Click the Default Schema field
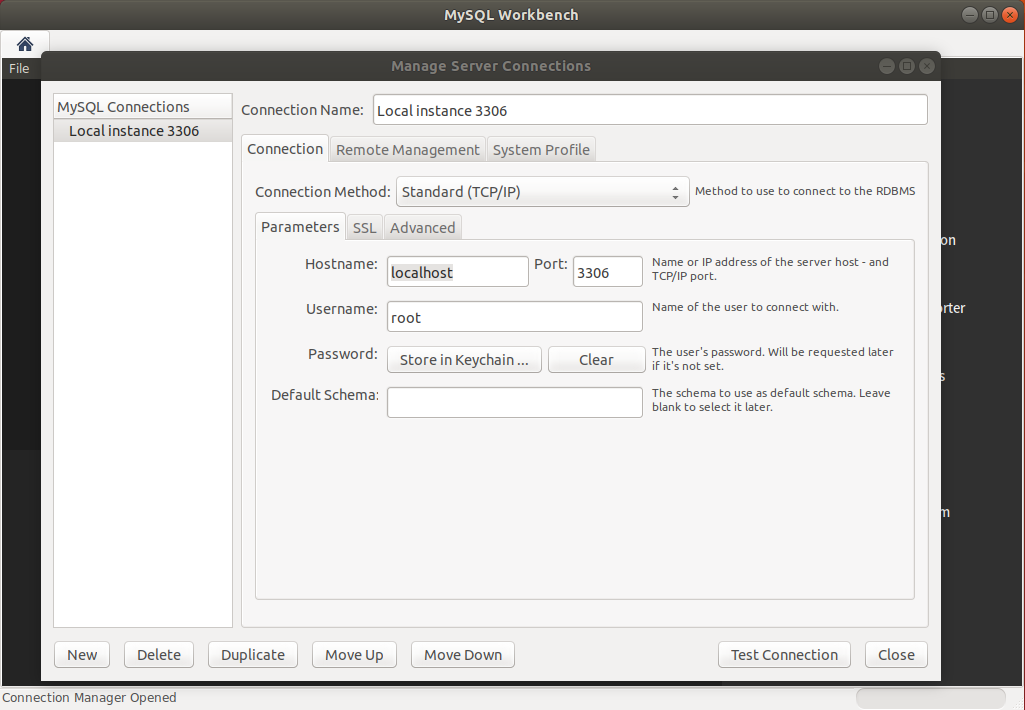1025x710 pixels. 514,402
